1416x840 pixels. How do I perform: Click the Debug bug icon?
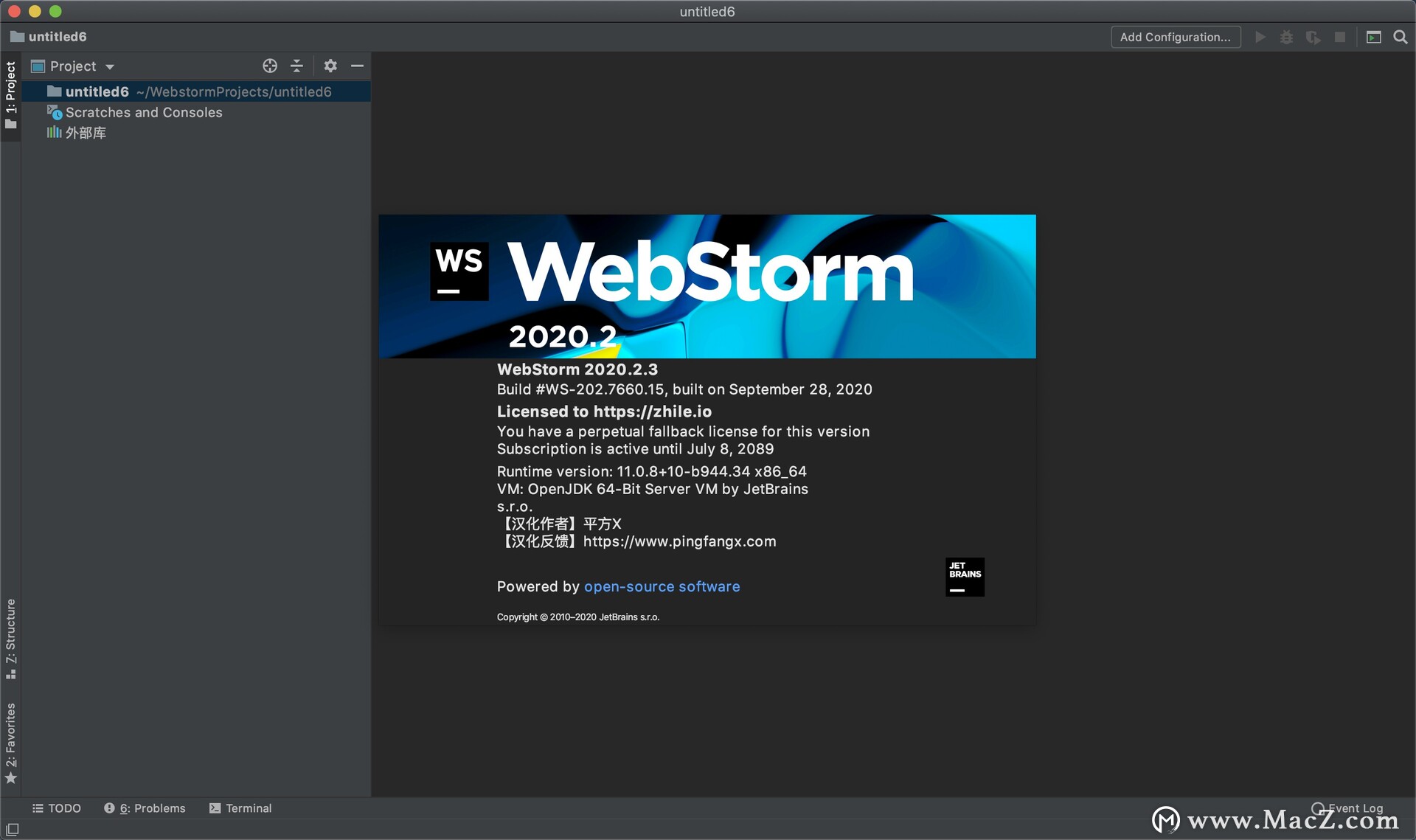pyautogui.click(x=1286, y=37)
